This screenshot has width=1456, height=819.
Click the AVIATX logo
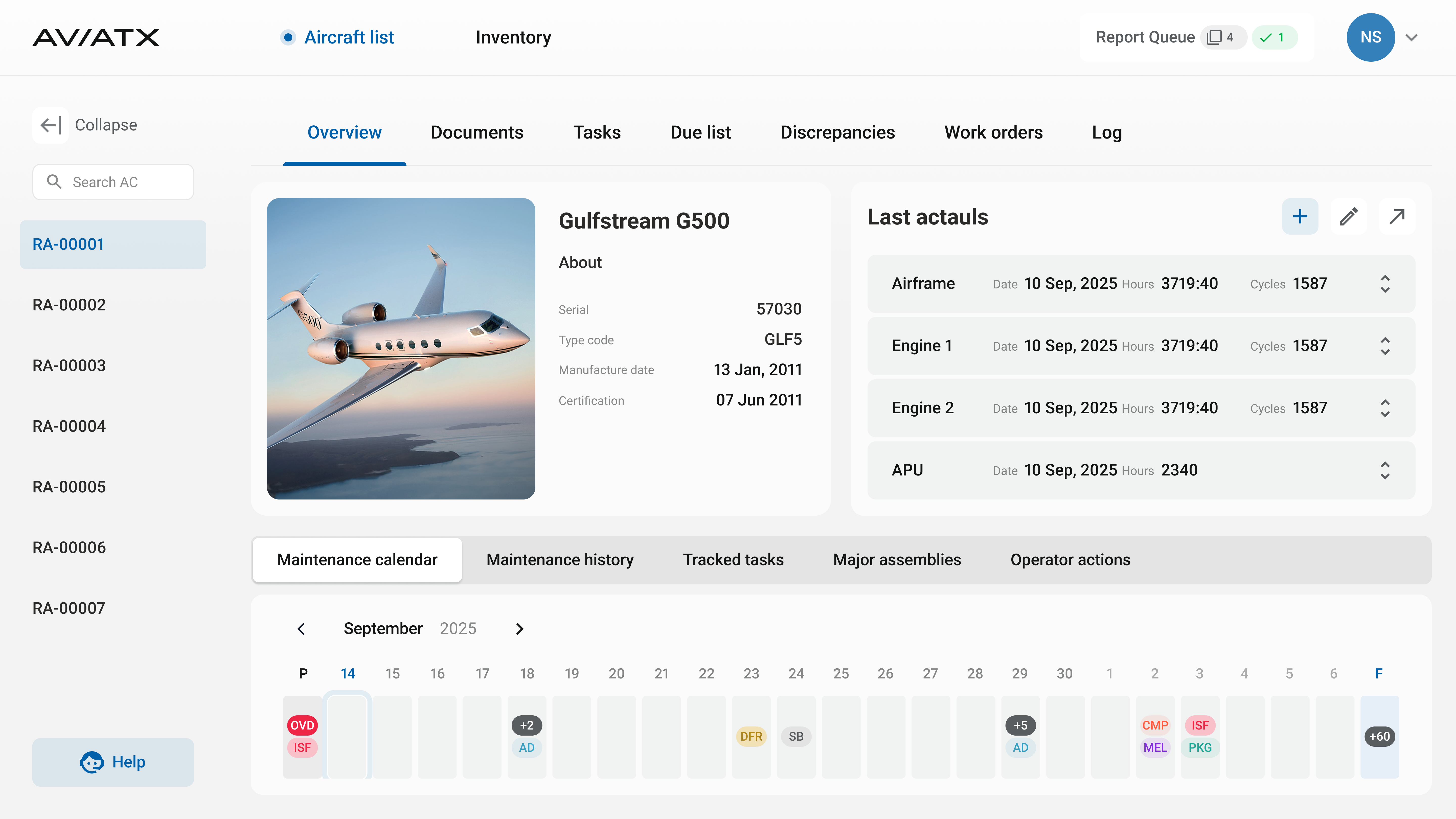[x=96, y=37]
